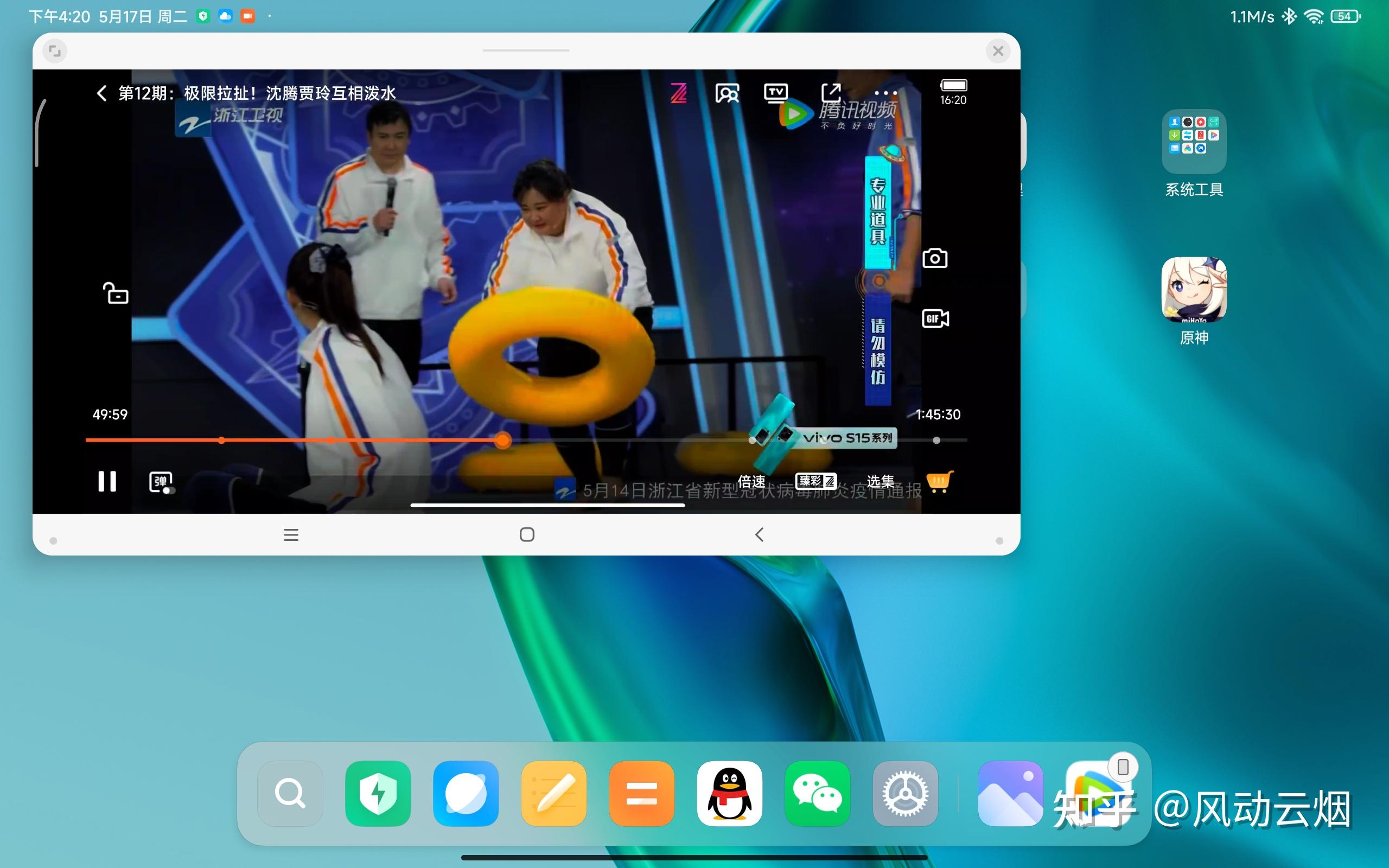Open the 选集 episode selection list
This screenshot has height=868, width=1389.
880,481
